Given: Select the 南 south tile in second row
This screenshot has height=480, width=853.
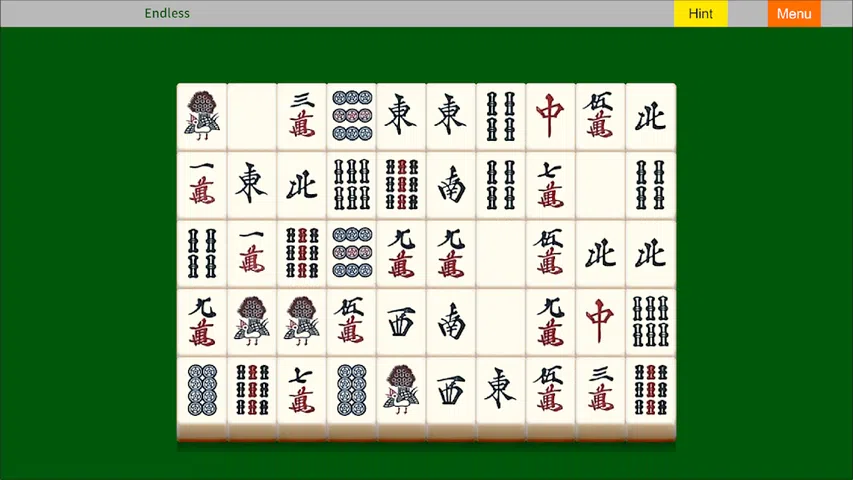Looking at the screenshot, I should 451,185.
